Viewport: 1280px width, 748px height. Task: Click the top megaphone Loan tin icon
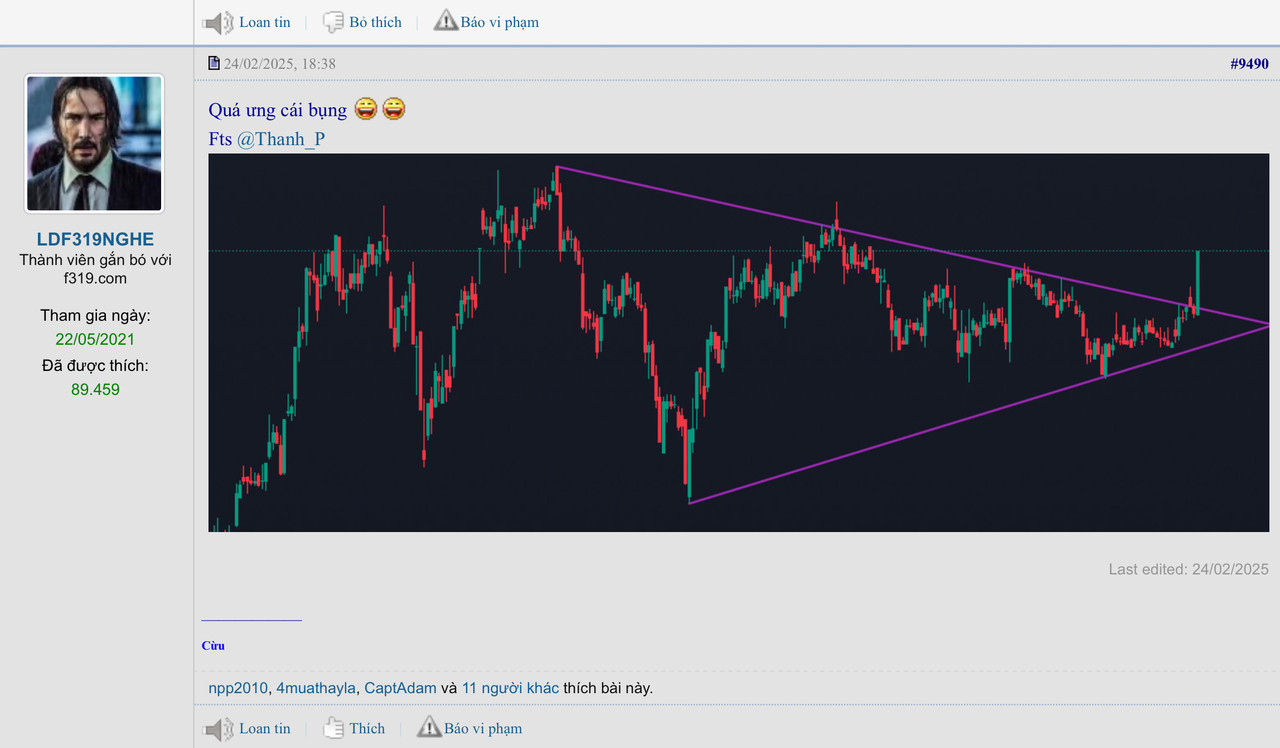(x=218, y=22)
